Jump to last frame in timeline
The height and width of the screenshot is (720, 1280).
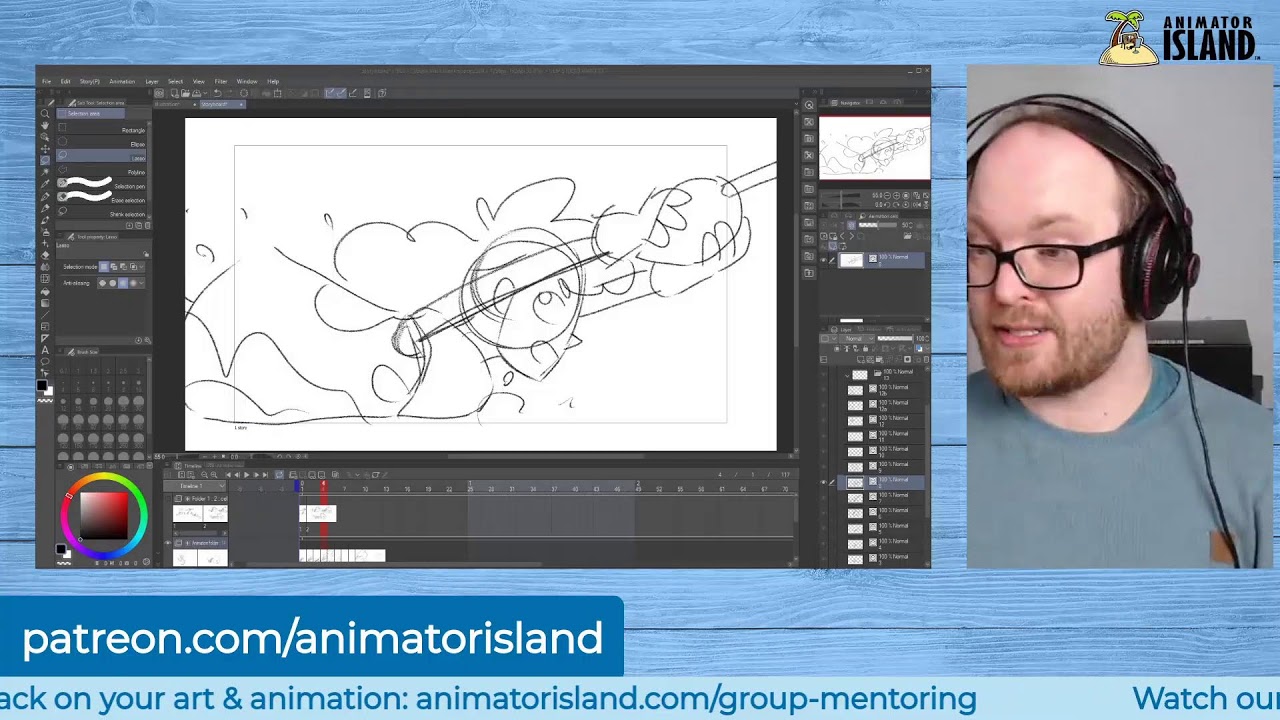coord(264,475)
